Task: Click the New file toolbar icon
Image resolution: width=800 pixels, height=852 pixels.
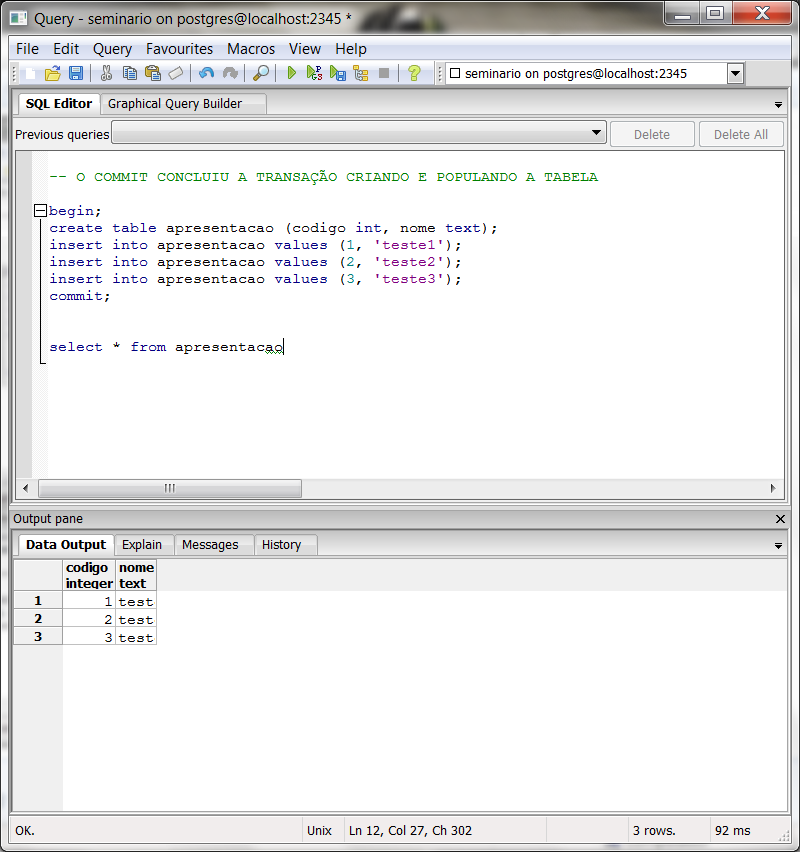Action: tap(31, 73)
